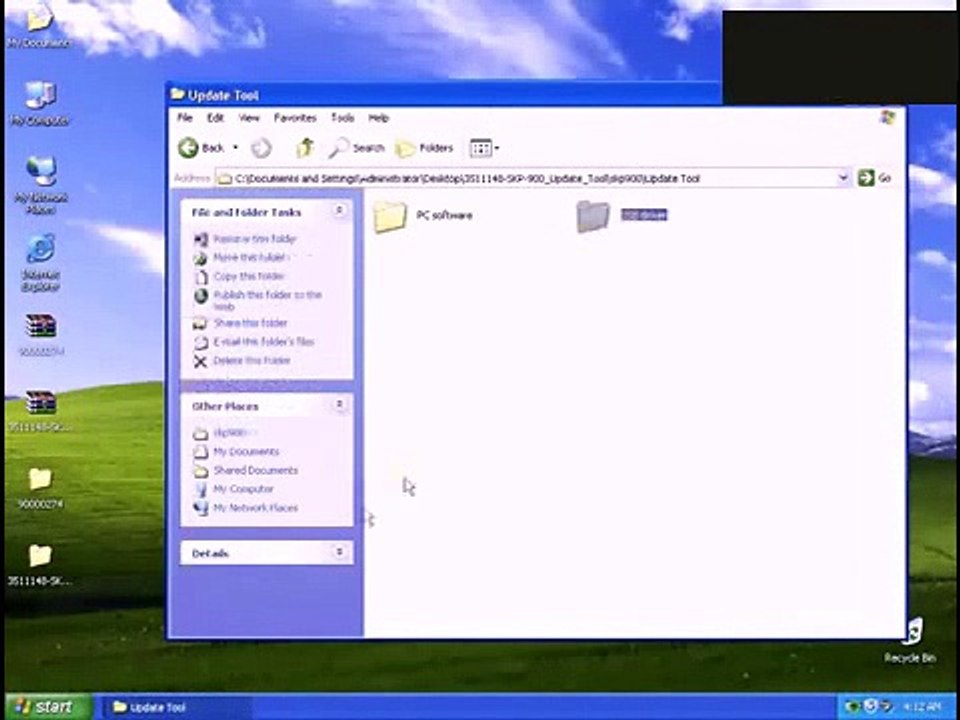Click the Forward arrow button
Image resolution: width=960 pixels, height=720 pixels.
point(261,148)
